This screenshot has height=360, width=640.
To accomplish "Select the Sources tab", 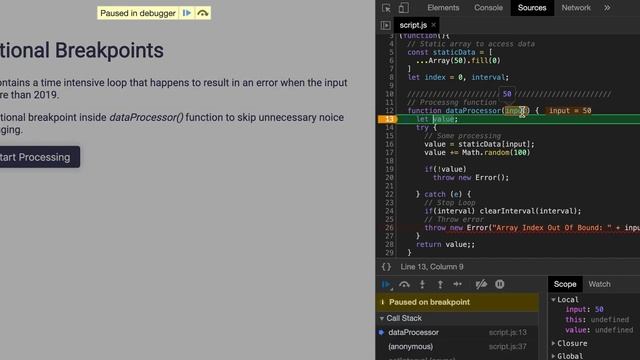I will click(x=532, y=8).
